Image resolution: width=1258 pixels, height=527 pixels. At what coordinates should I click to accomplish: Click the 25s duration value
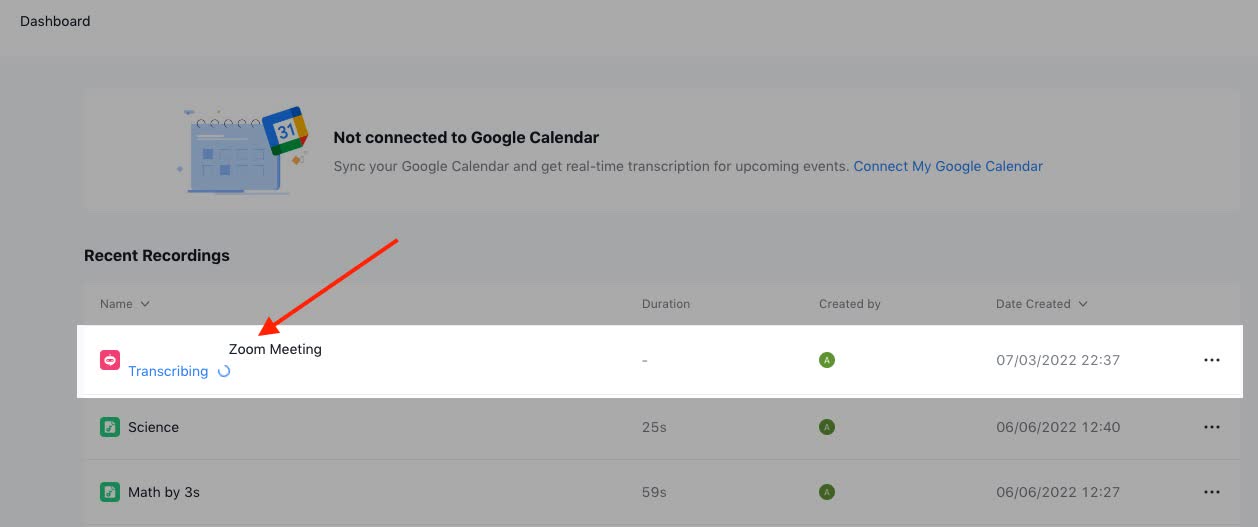point(654,427)
